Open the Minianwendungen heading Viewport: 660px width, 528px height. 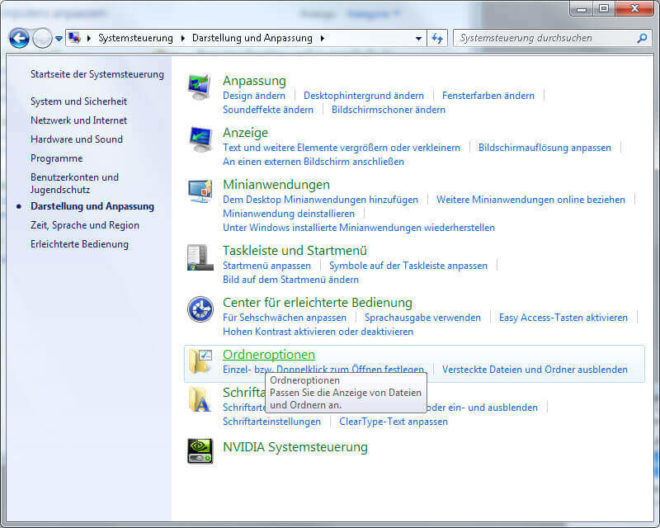[276, 184]
